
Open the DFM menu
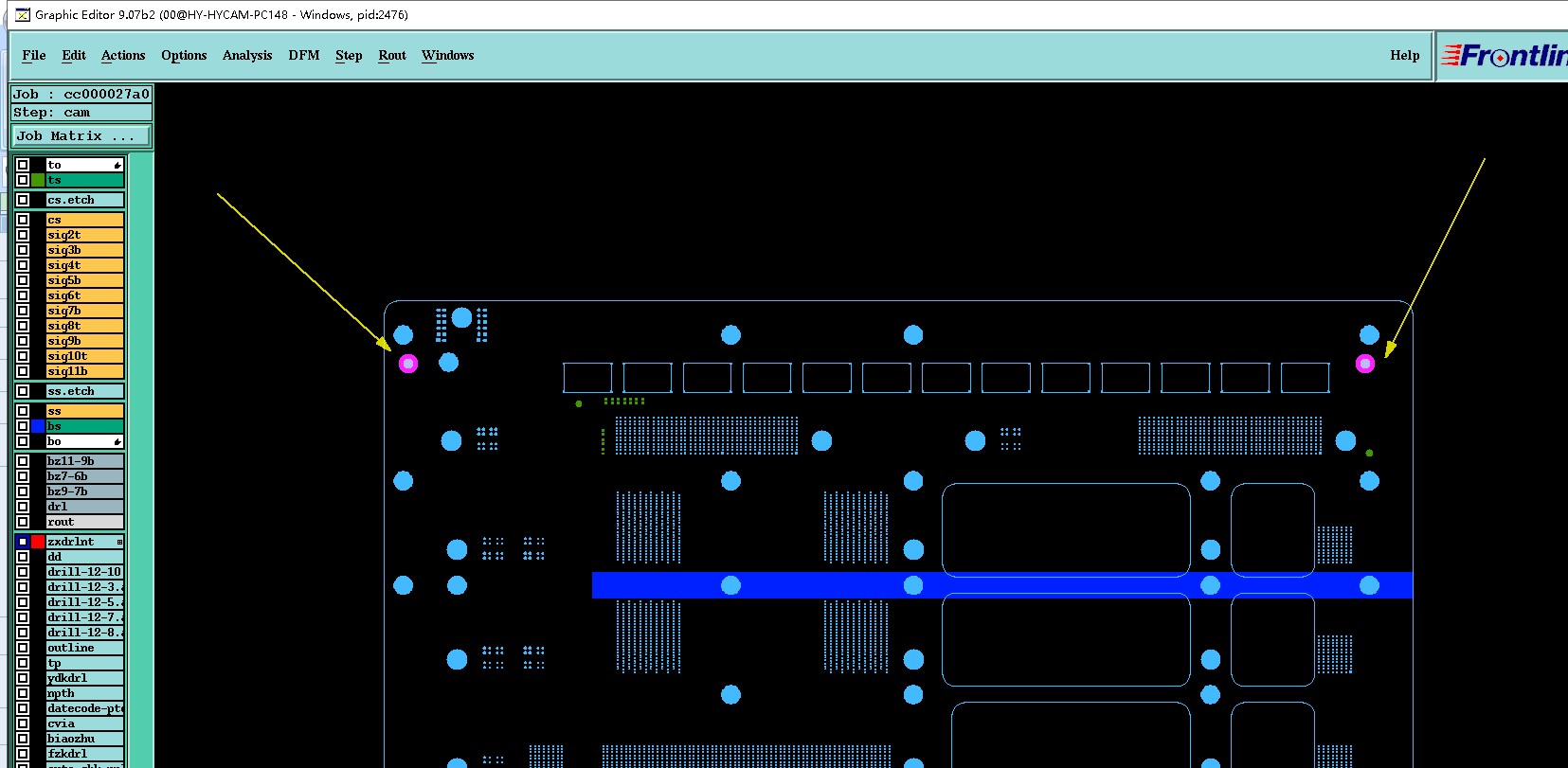[x=304, y=56]
